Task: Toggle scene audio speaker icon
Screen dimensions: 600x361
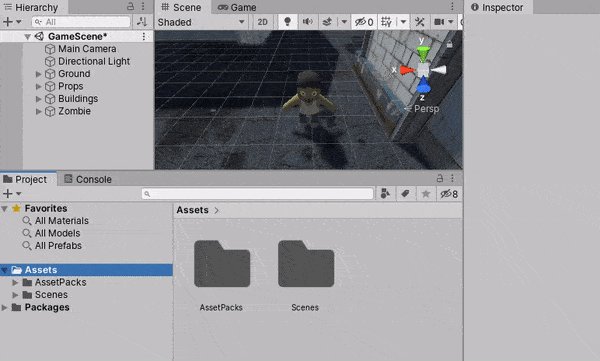Action: tap(307, 22)
